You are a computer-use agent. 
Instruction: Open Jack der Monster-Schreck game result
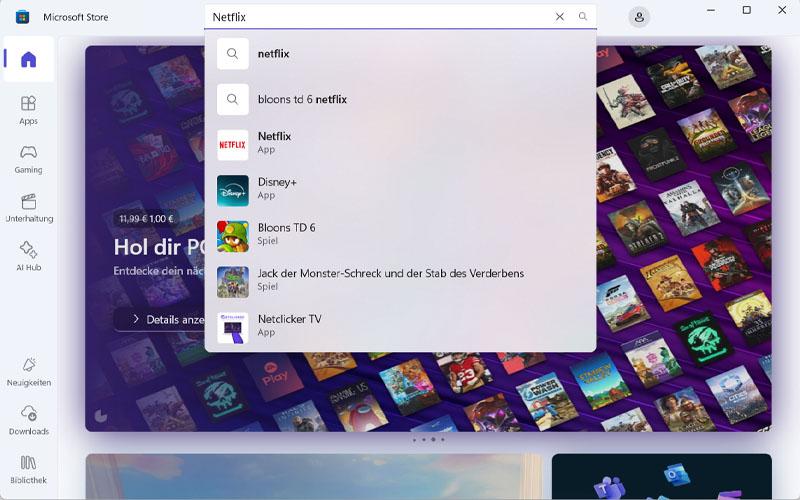point(400,282)
